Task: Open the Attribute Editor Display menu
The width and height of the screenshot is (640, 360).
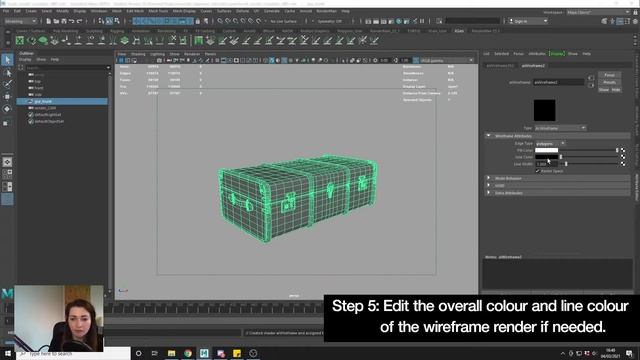Action: (x=556, y=53)
